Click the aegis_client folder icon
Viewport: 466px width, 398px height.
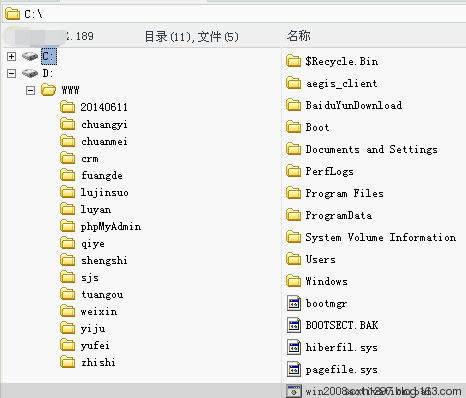[294, 83]
